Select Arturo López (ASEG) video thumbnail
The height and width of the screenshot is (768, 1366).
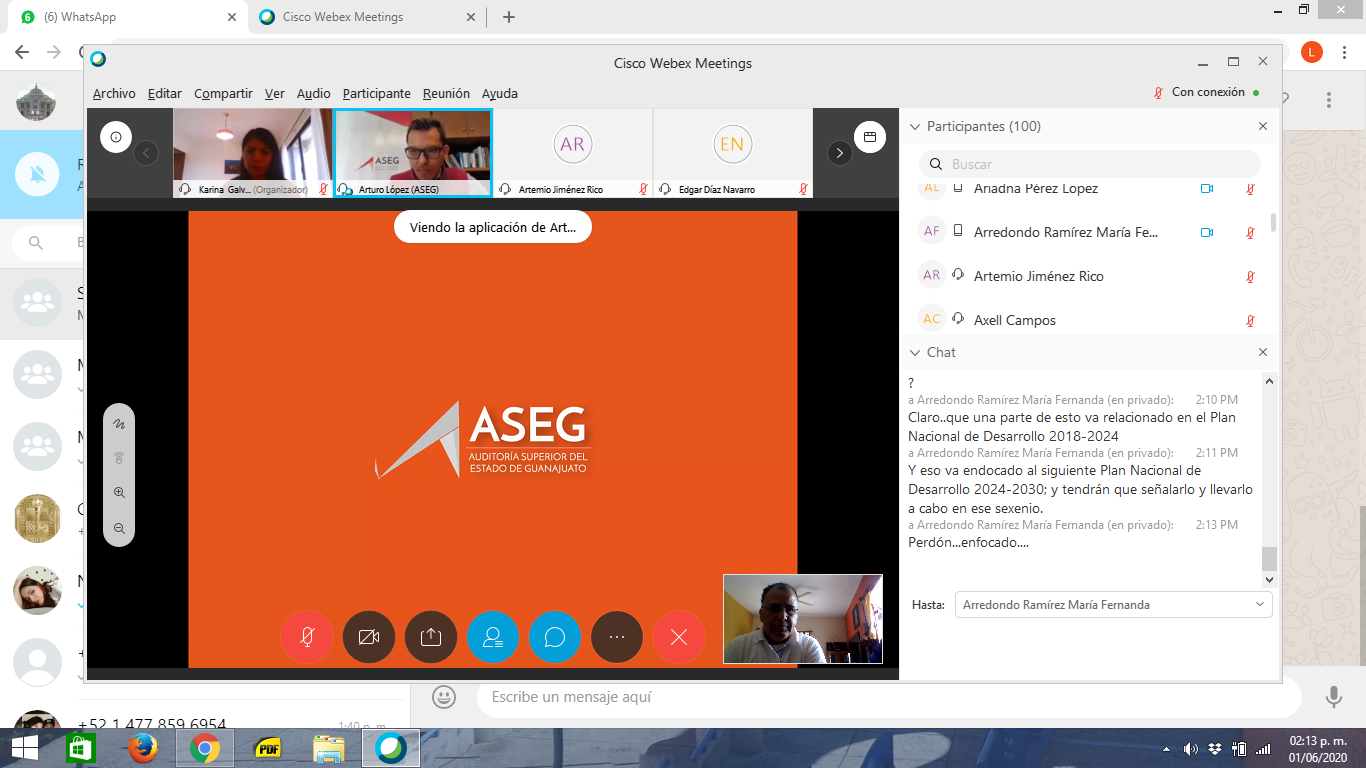click(413, 153)
